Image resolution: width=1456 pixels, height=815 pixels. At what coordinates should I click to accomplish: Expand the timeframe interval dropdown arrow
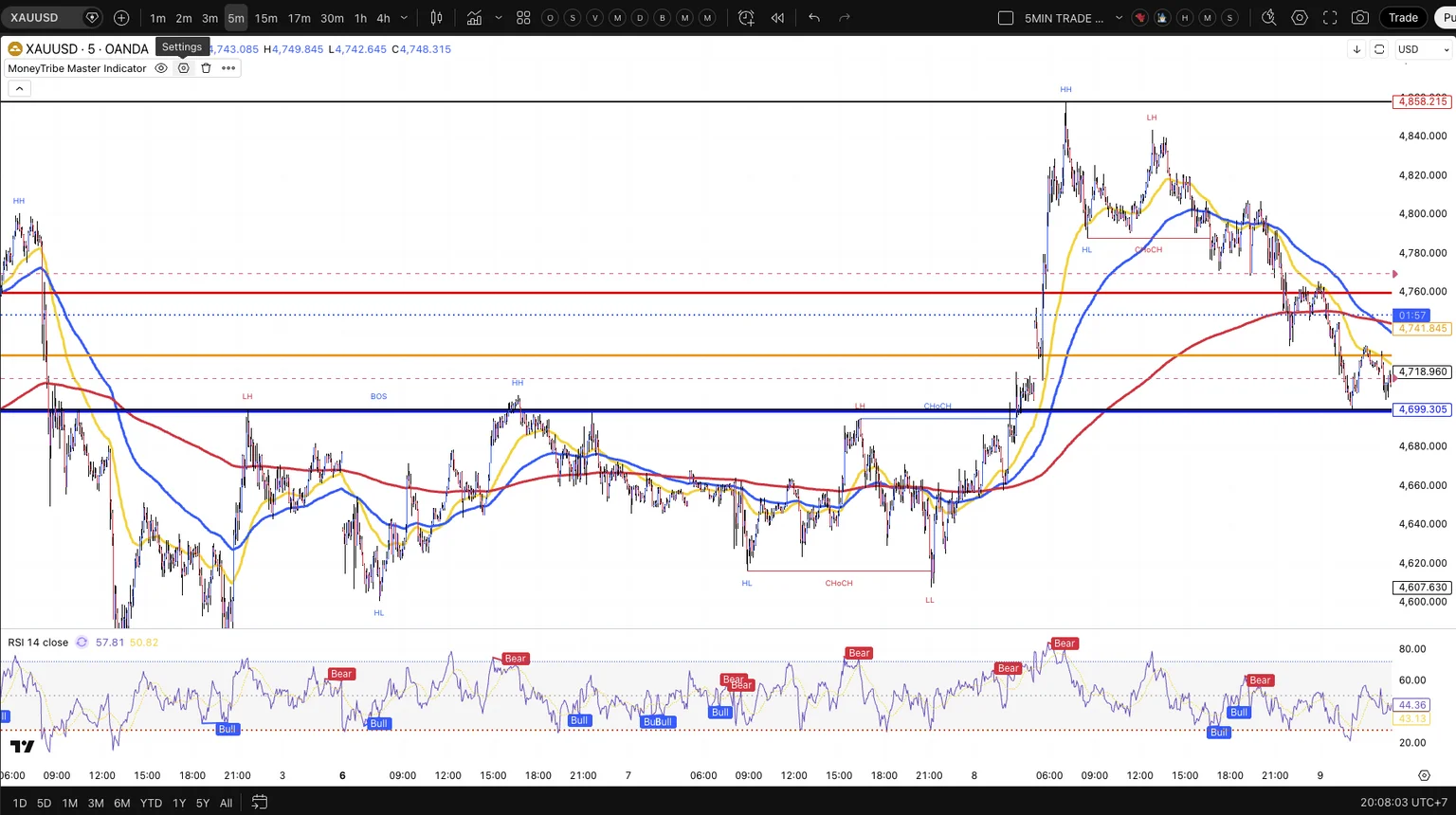pos(405,18)
